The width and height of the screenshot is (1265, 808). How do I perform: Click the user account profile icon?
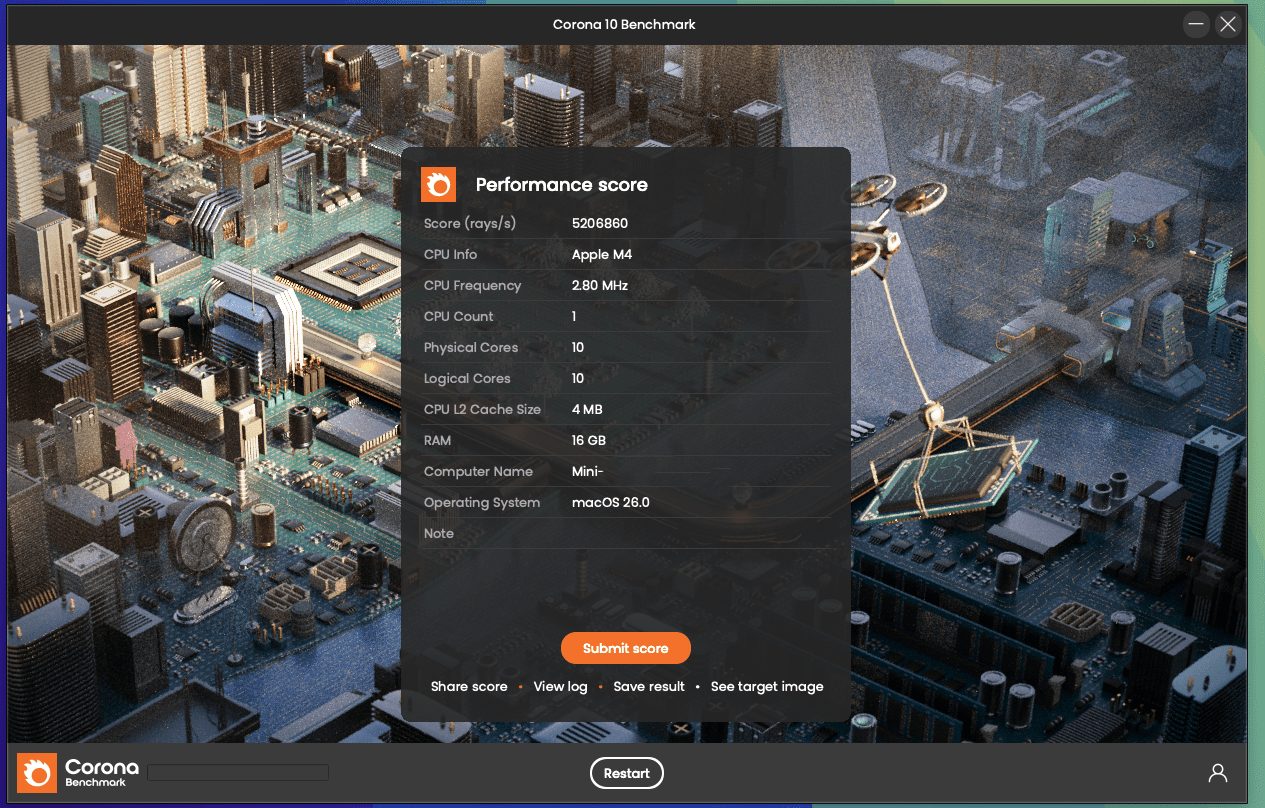click(1218, 773)
